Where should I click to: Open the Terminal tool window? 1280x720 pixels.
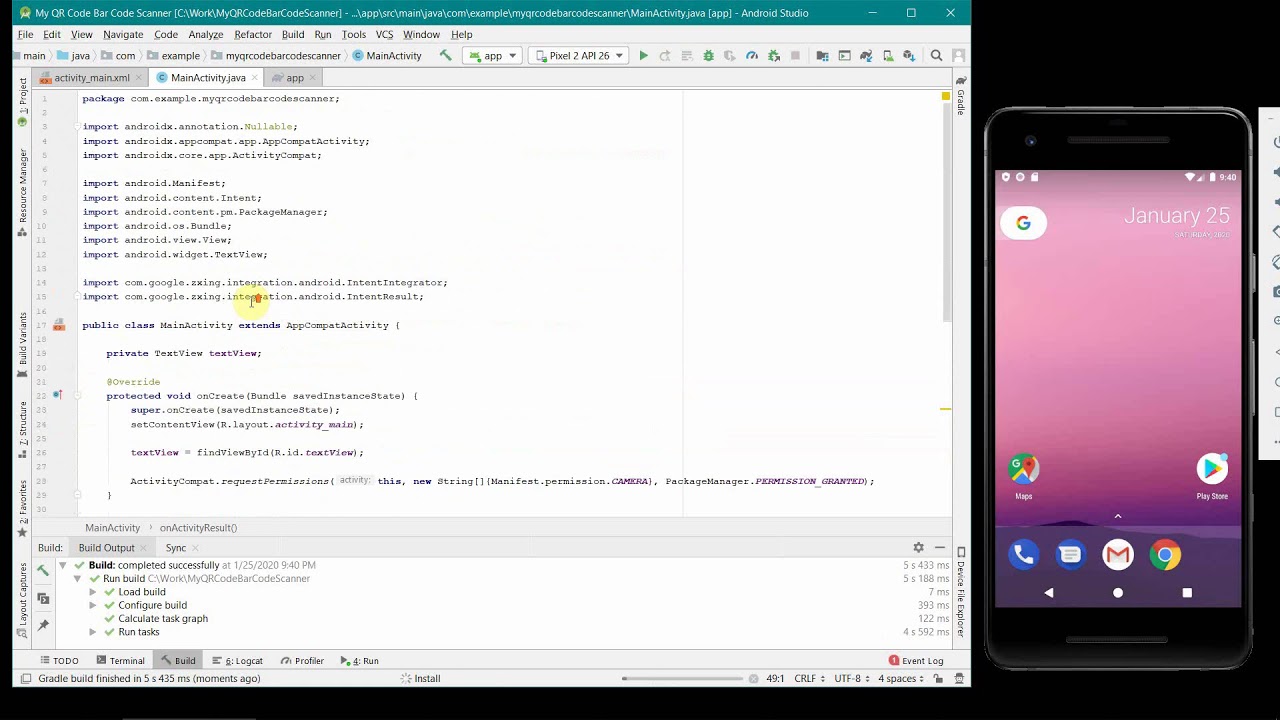click(x=120, y=661)
